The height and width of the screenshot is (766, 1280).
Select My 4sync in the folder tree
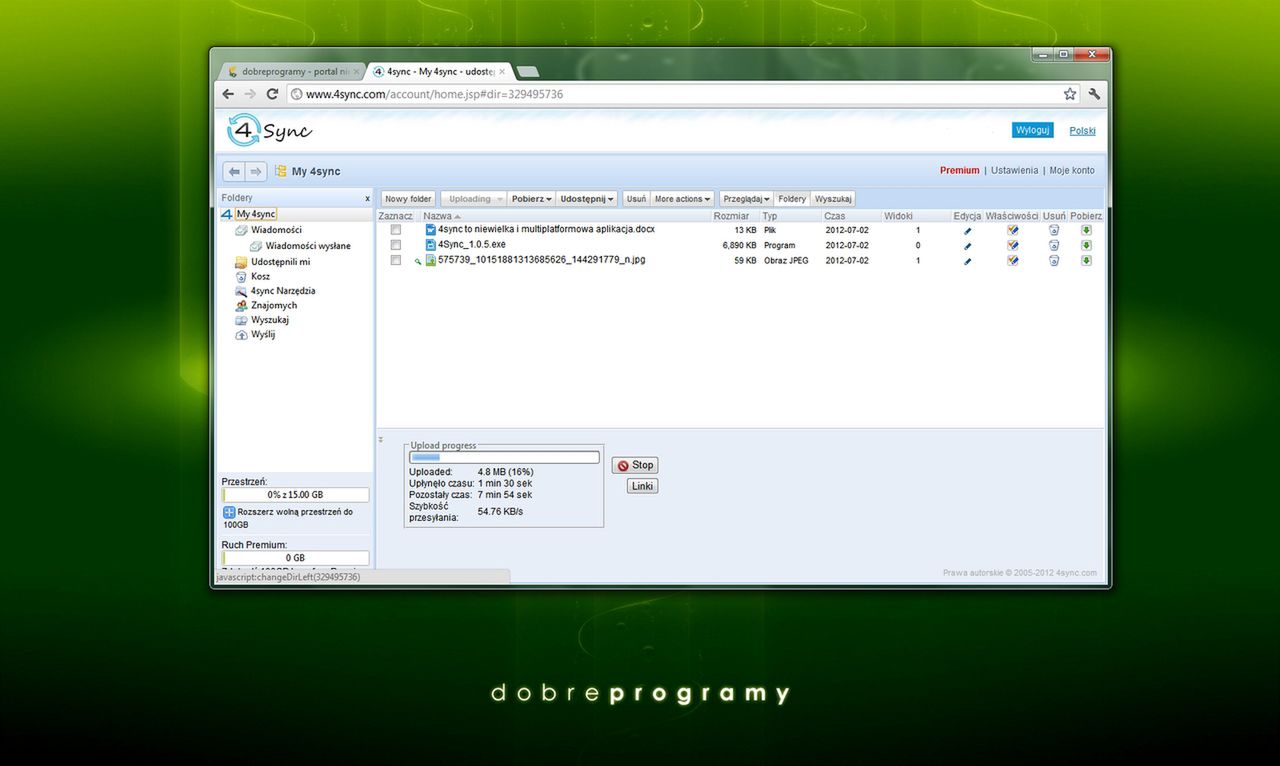(x=256, y=214)
